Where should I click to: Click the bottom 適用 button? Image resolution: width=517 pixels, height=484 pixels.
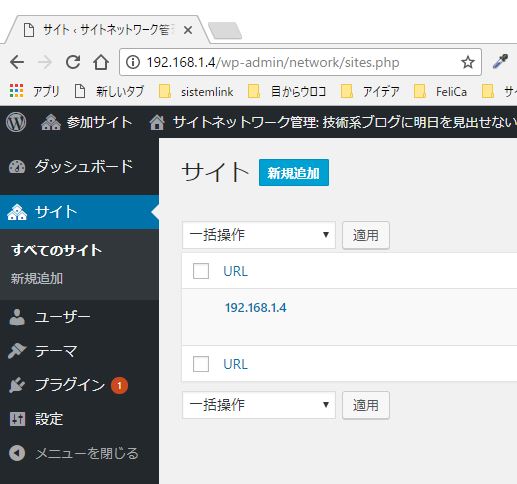click(x=366, y=405)
